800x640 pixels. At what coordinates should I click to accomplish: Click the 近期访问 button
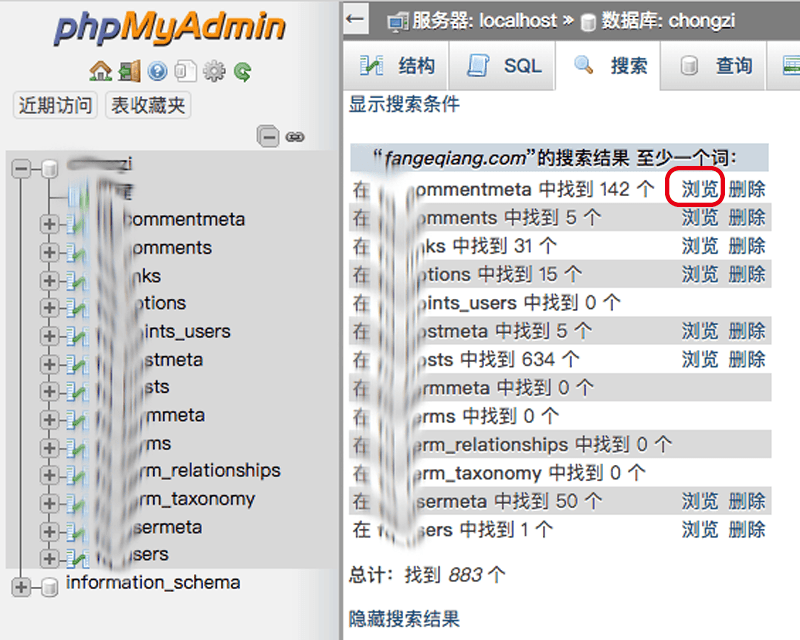coord(55,105)
